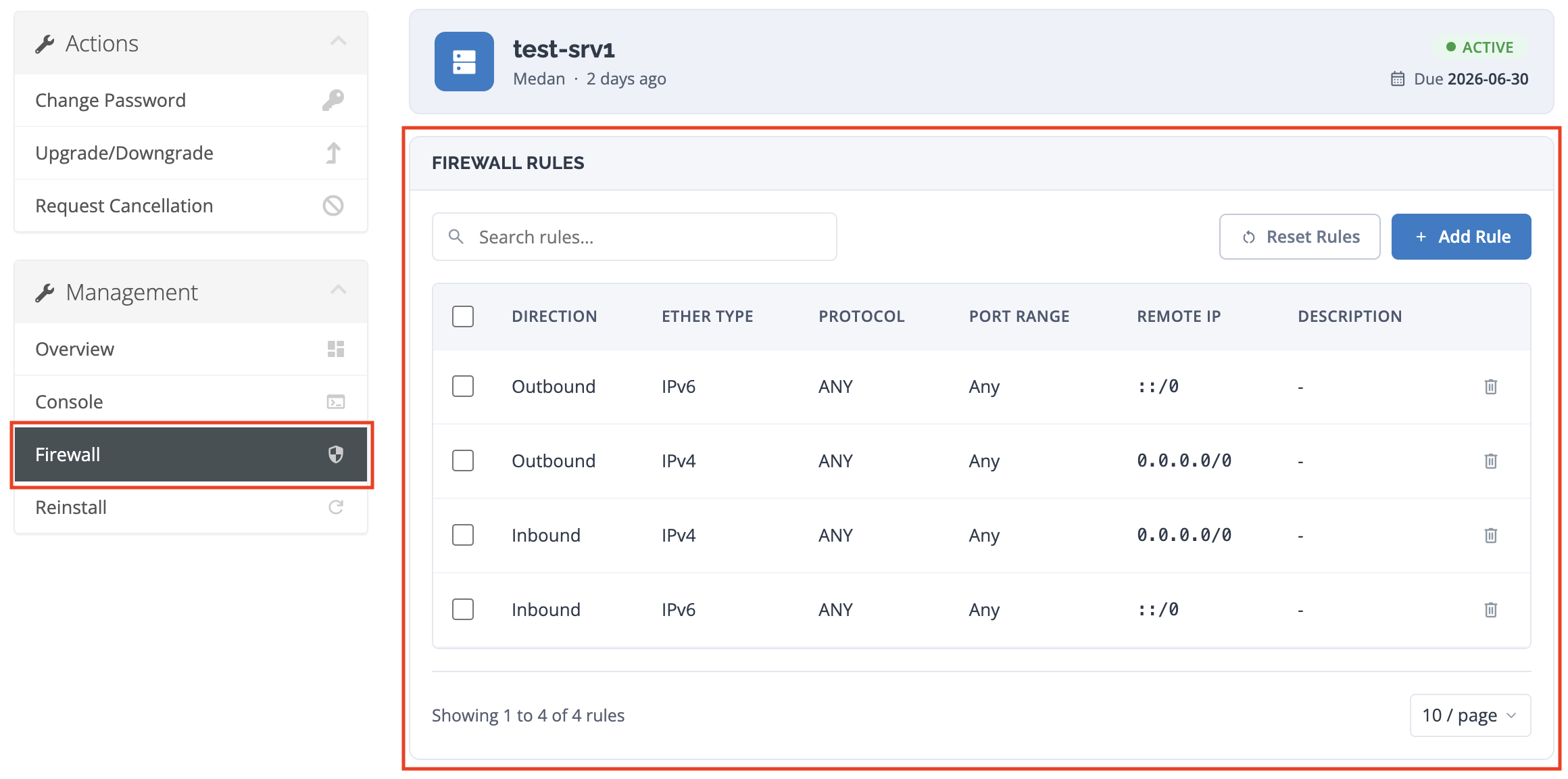Click the key icon beside Change Password

pyautogui.click(x=333, y=100)
